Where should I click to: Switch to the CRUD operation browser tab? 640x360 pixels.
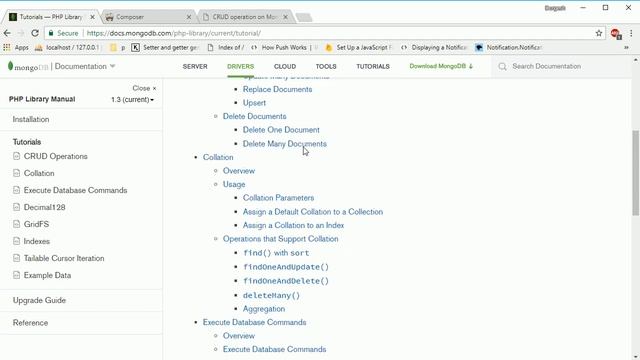245,17
